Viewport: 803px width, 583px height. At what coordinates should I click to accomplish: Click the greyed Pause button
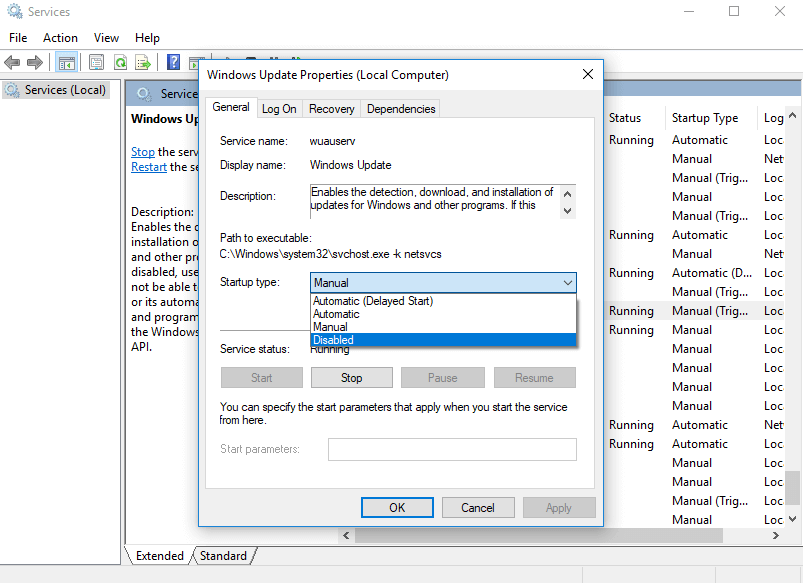442,378
